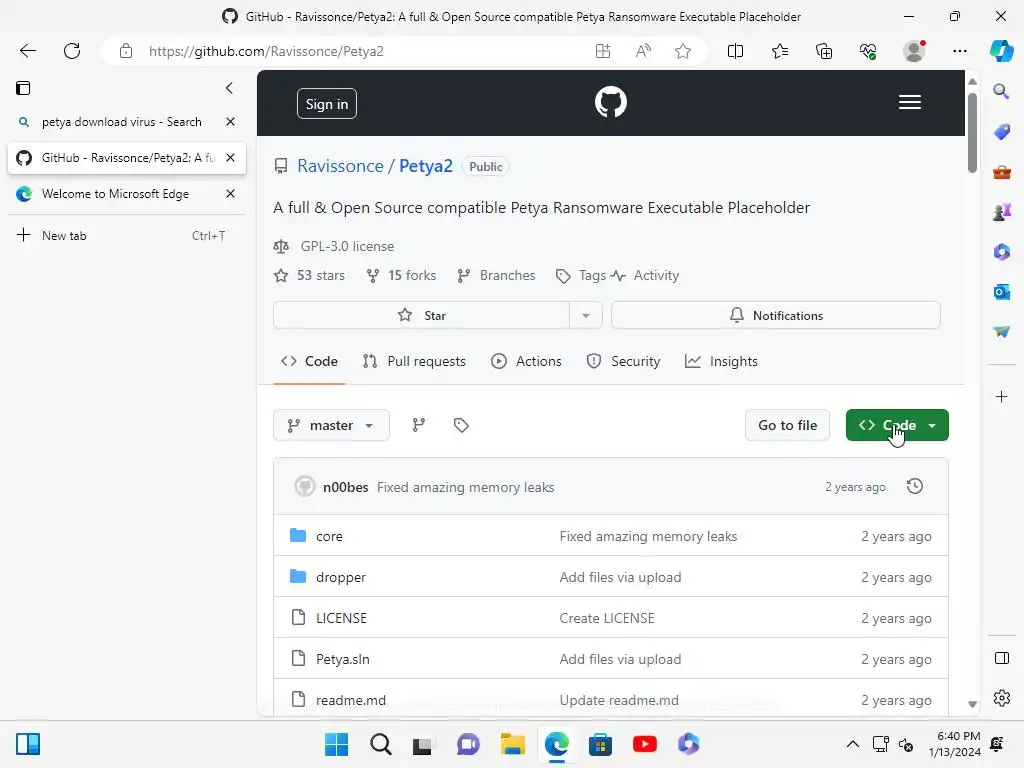
Task: Show hidden system tray icons
Action: click(x=852, y=744)
